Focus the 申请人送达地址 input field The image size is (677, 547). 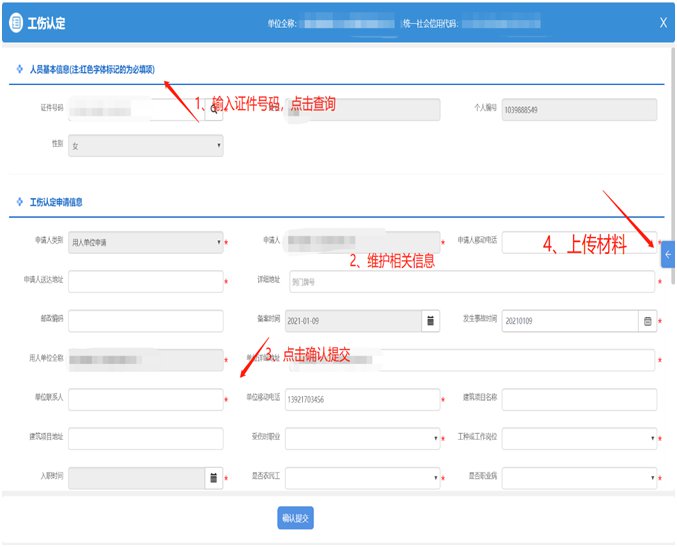tap(145, 281)
